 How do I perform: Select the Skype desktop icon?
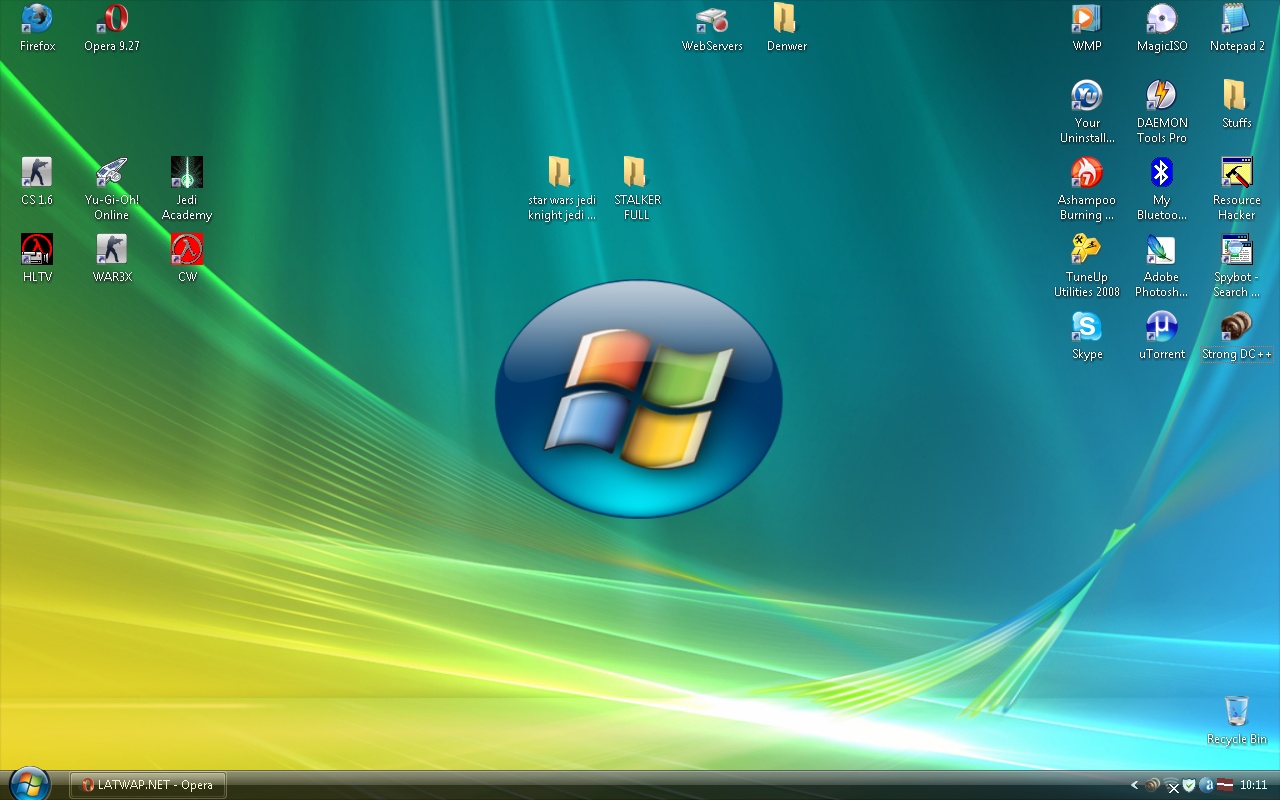point(1087,335)
